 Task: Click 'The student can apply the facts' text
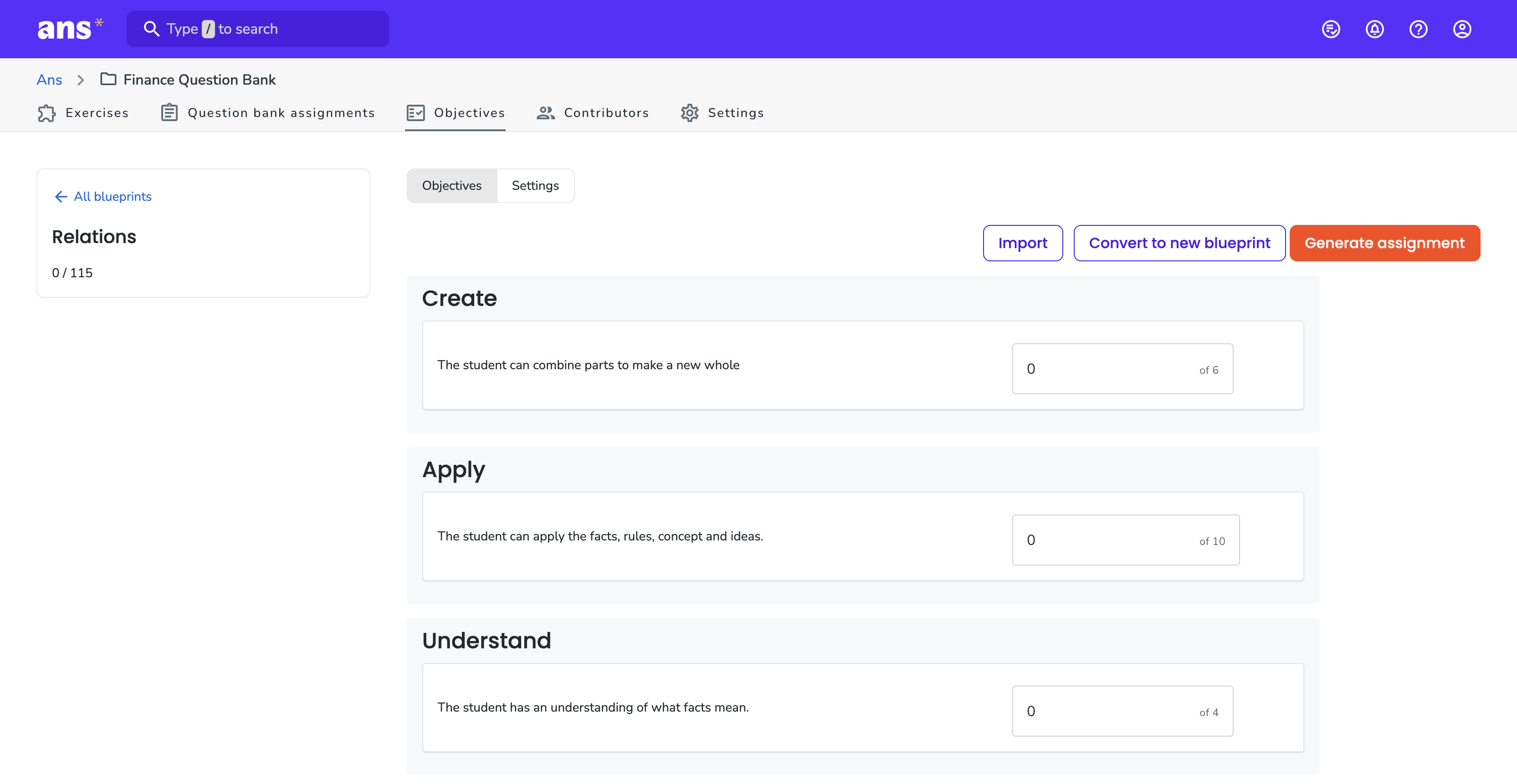pyautogui.click(x=600, y=536)
